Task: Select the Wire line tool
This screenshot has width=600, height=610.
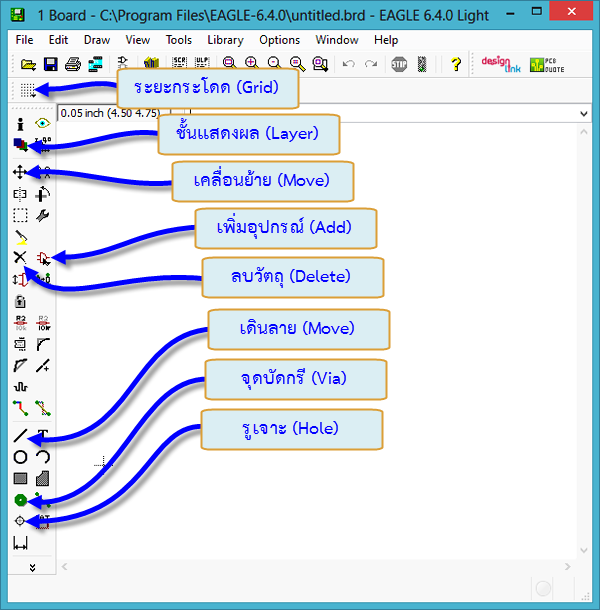Action: [x=20, y=435]
